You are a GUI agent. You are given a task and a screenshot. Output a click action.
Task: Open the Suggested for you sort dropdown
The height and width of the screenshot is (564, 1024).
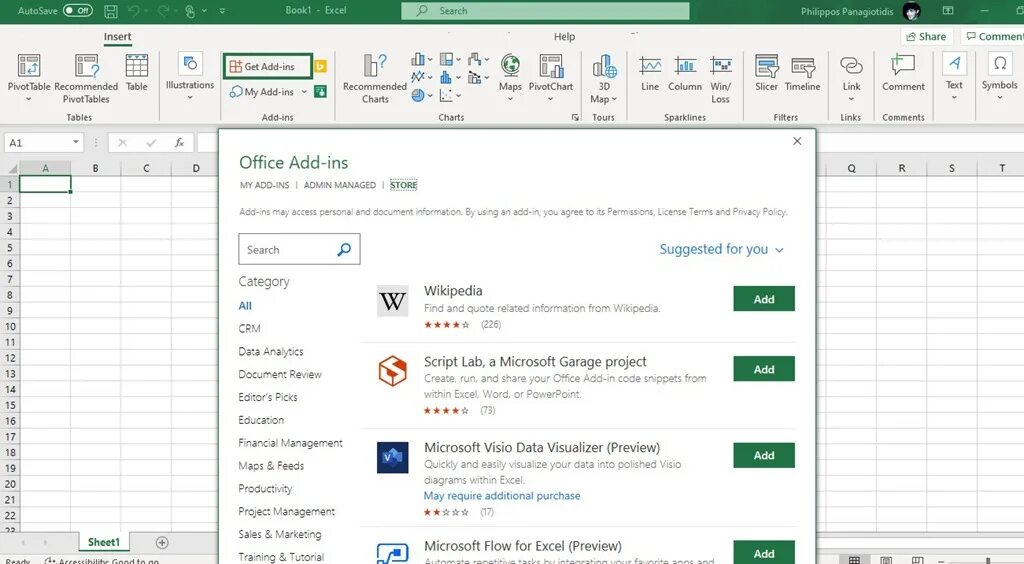pos(721,249)
